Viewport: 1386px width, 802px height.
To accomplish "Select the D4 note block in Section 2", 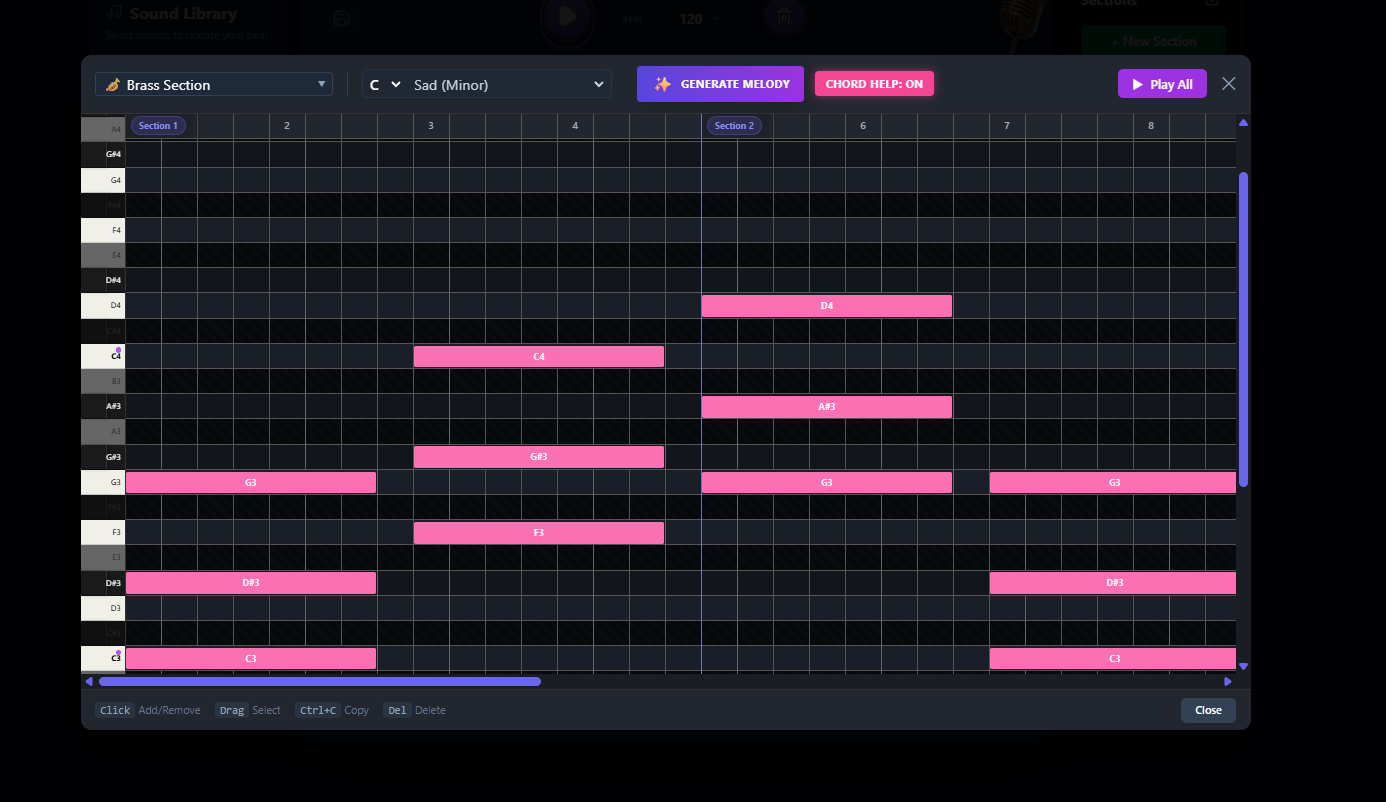I will 826,305.
